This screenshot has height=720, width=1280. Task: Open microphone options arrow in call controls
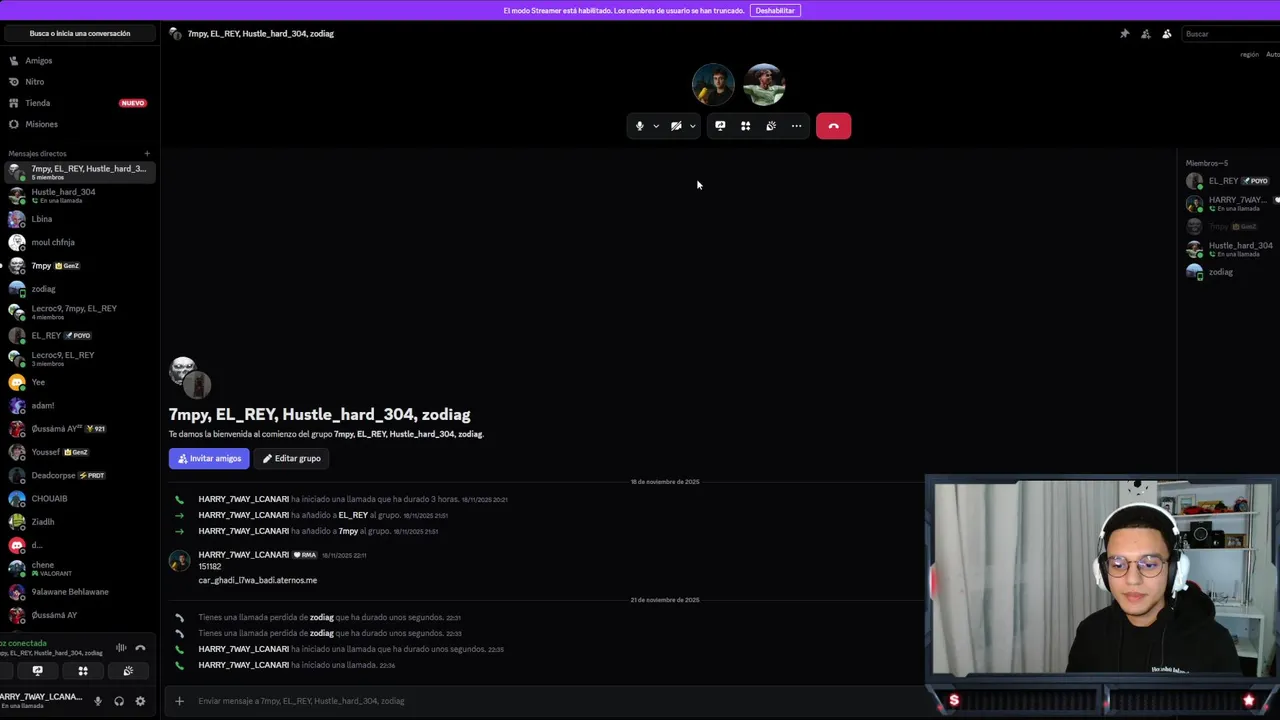(x=656, y=126)
